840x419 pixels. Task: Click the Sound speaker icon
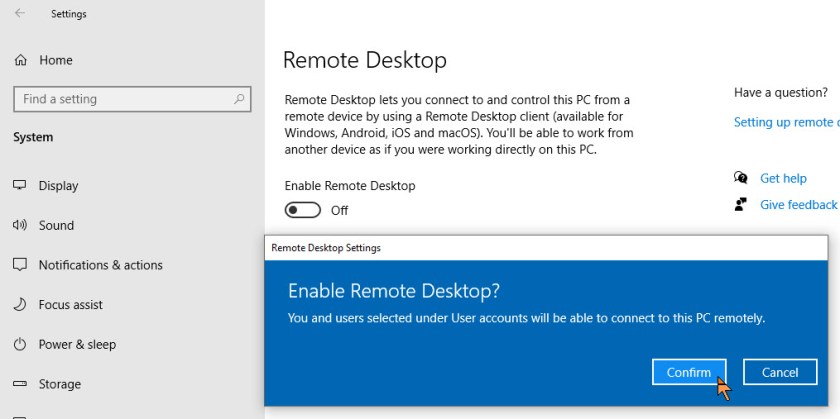pos(20,225)
